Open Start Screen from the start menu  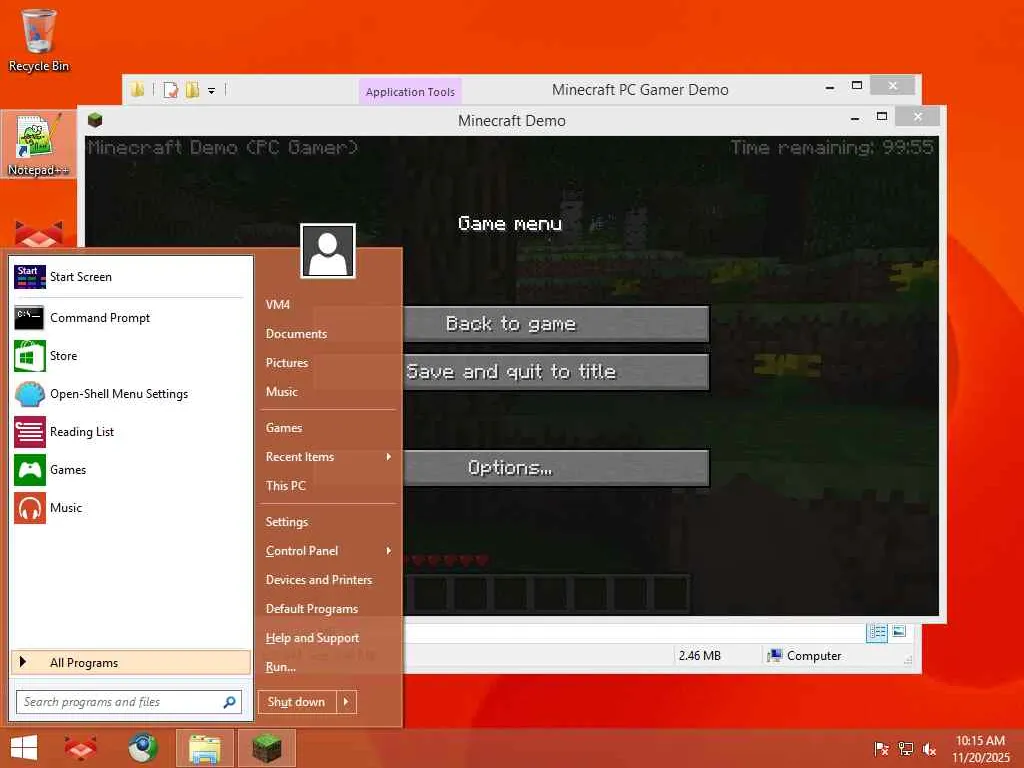(x=131, y=277)
